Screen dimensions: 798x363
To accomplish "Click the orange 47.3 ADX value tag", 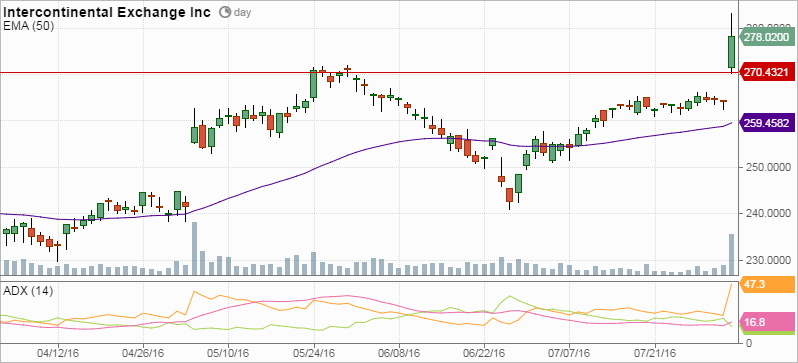I will (x=767, y=284).
